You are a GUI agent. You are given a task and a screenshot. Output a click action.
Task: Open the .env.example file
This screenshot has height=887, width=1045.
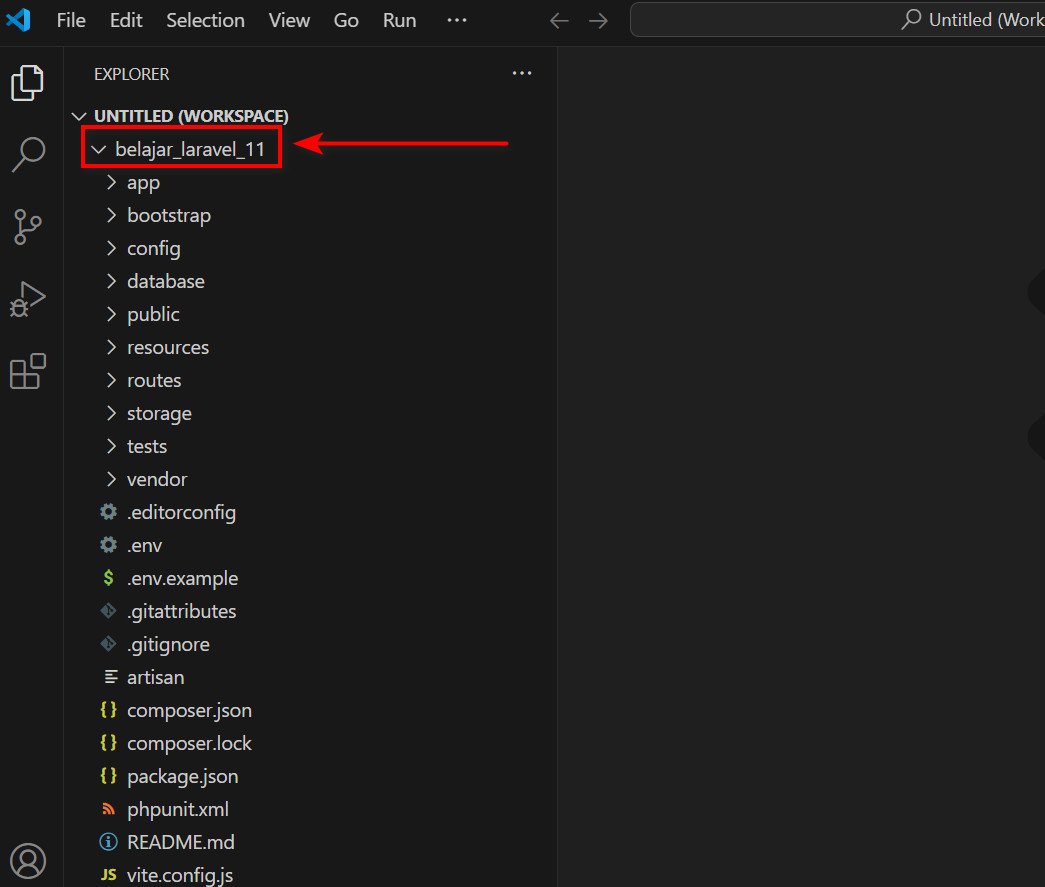[183, 578]
